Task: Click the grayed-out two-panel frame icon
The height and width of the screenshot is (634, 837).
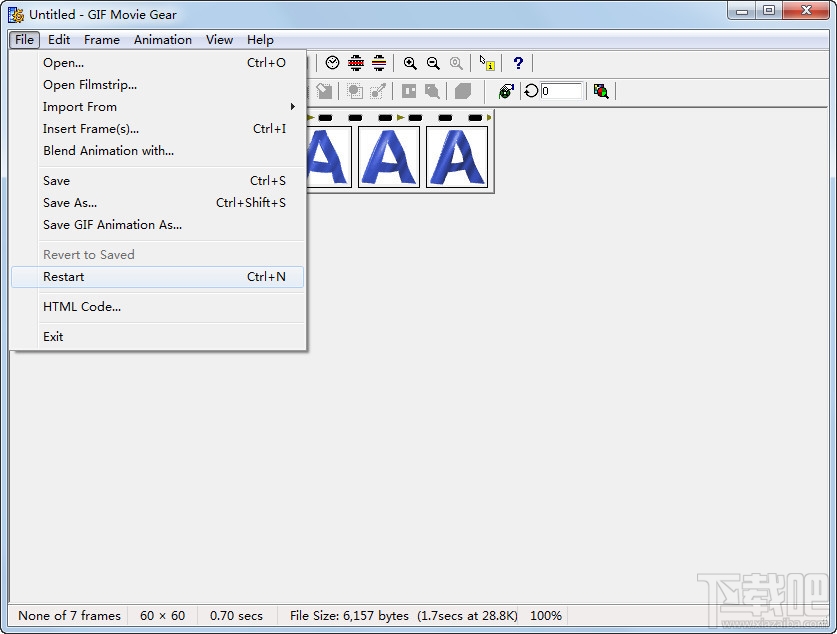Action: [409, 91]
